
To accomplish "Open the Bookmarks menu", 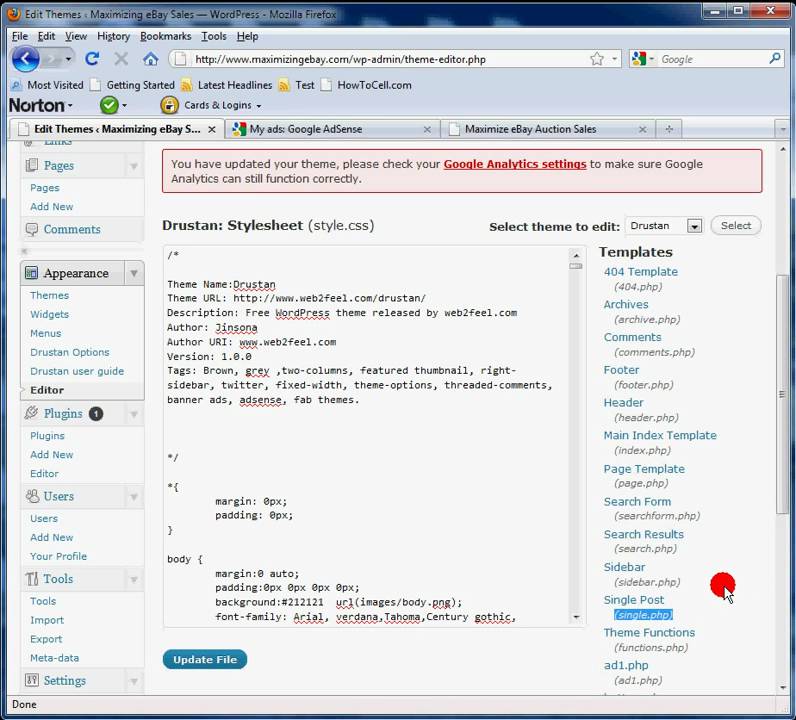I will (165, 37).
